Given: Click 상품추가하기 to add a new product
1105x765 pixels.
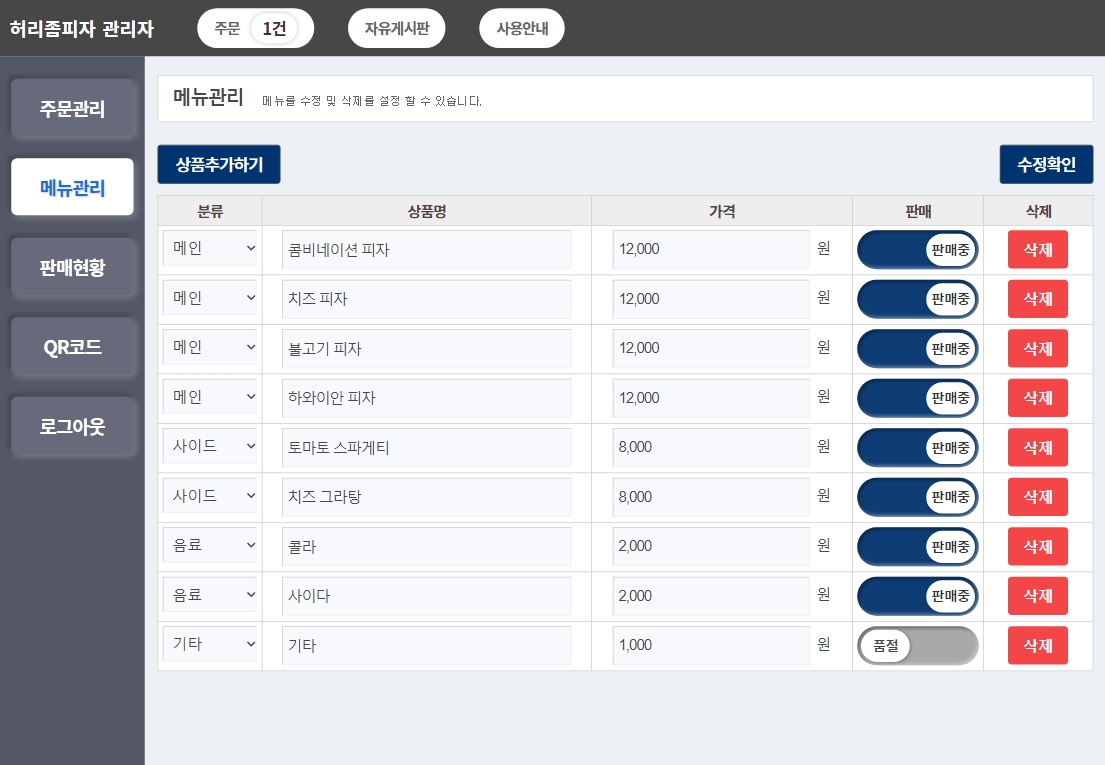Looking at the screenshot, I should pos(218,164).
